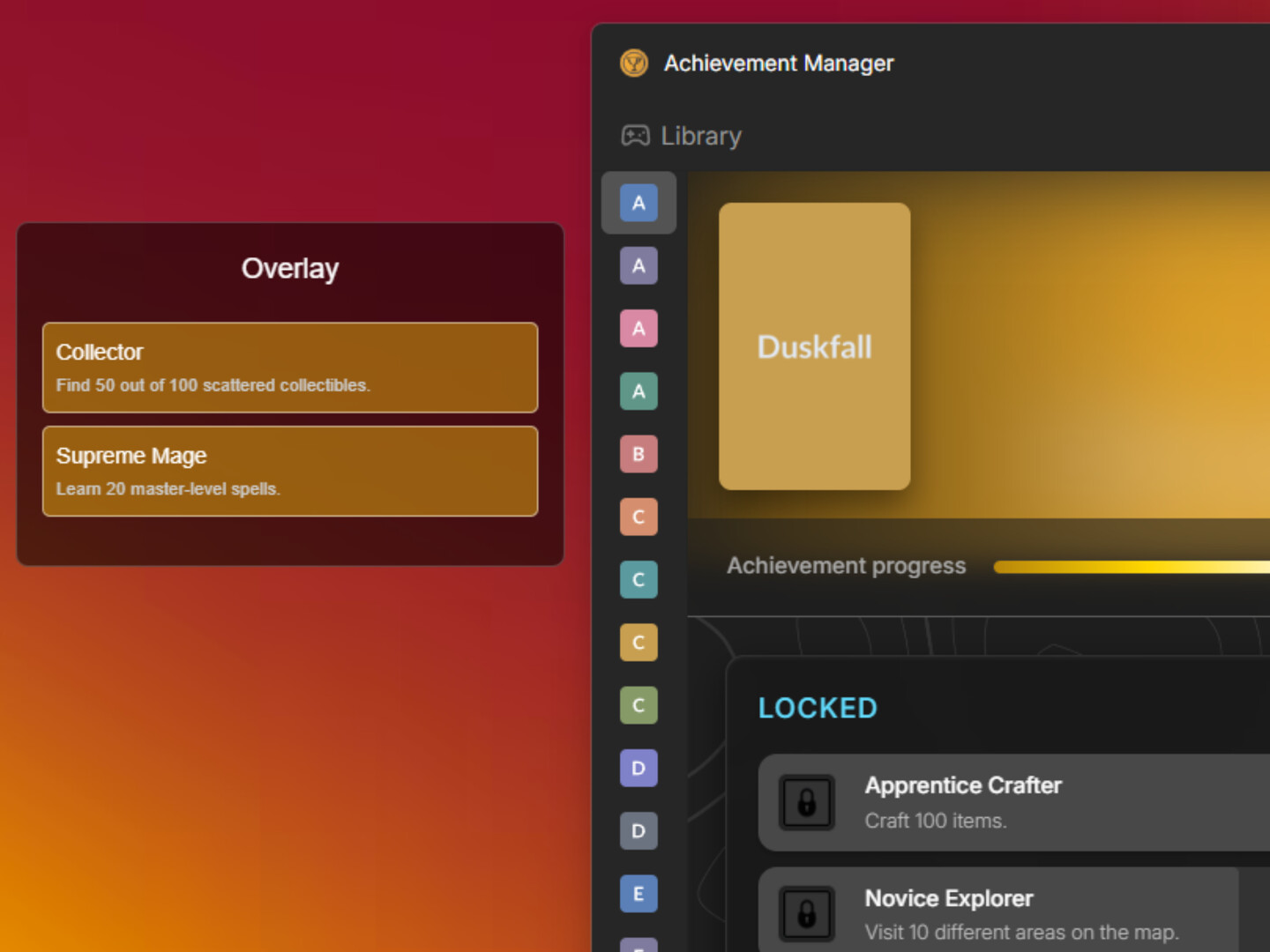Select the purple "D" game icon
Viewport: 1270px width, 952px height.
click(x=638, y=768)
